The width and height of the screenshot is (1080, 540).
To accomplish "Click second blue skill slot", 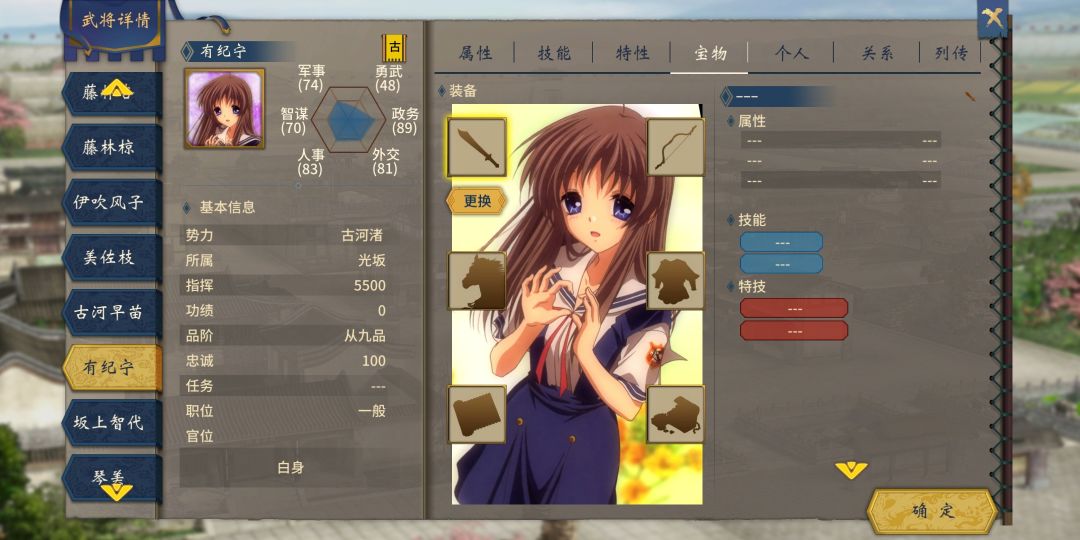I will (x=782, y=264).
